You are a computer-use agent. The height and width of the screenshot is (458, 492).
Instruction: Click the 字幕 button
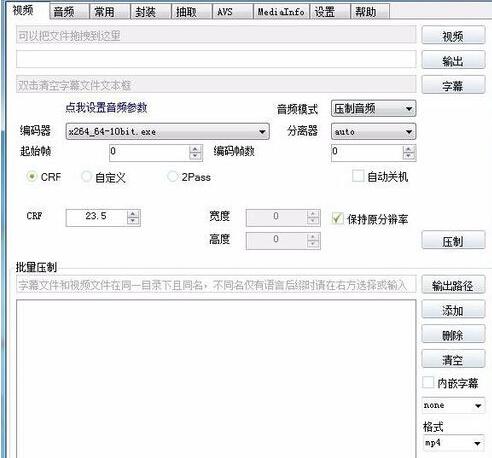[x=453, y=85]
